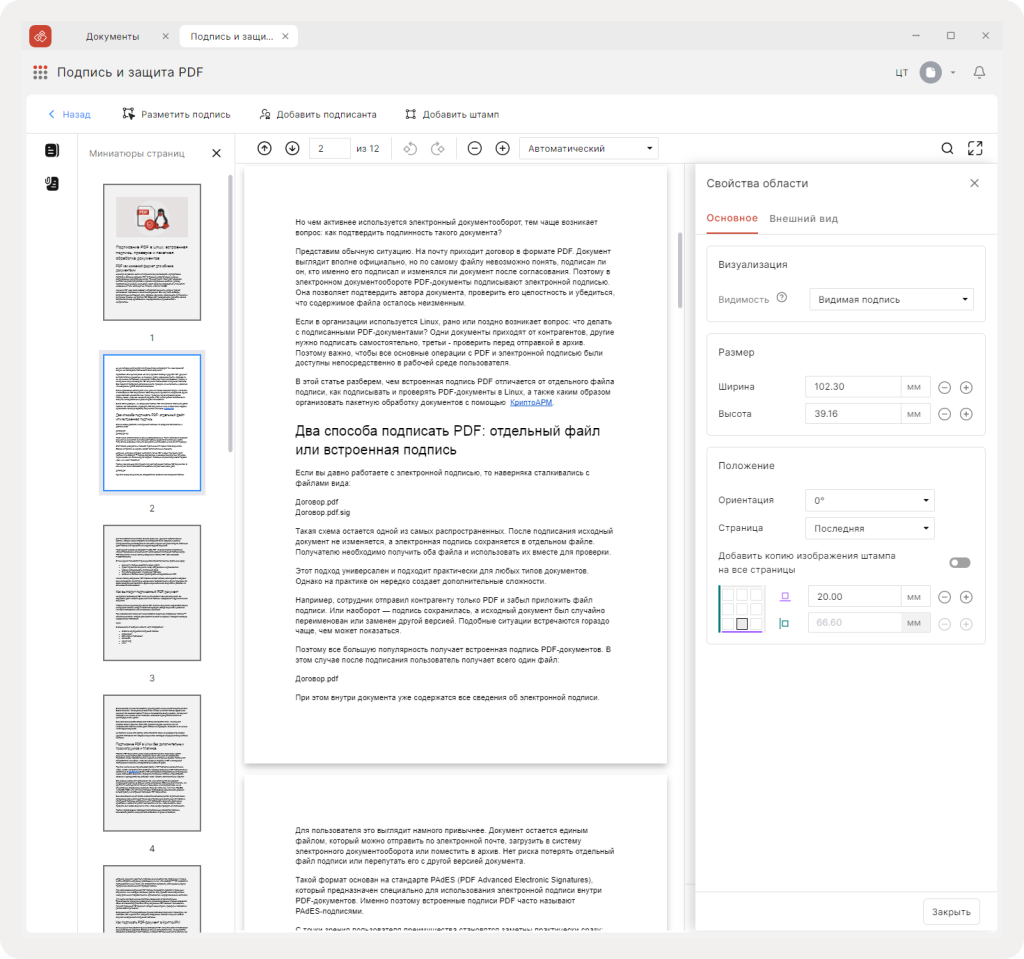Go to previous page with up arrow
Viewport: 1024px width, 959px height.
[264, 148]
